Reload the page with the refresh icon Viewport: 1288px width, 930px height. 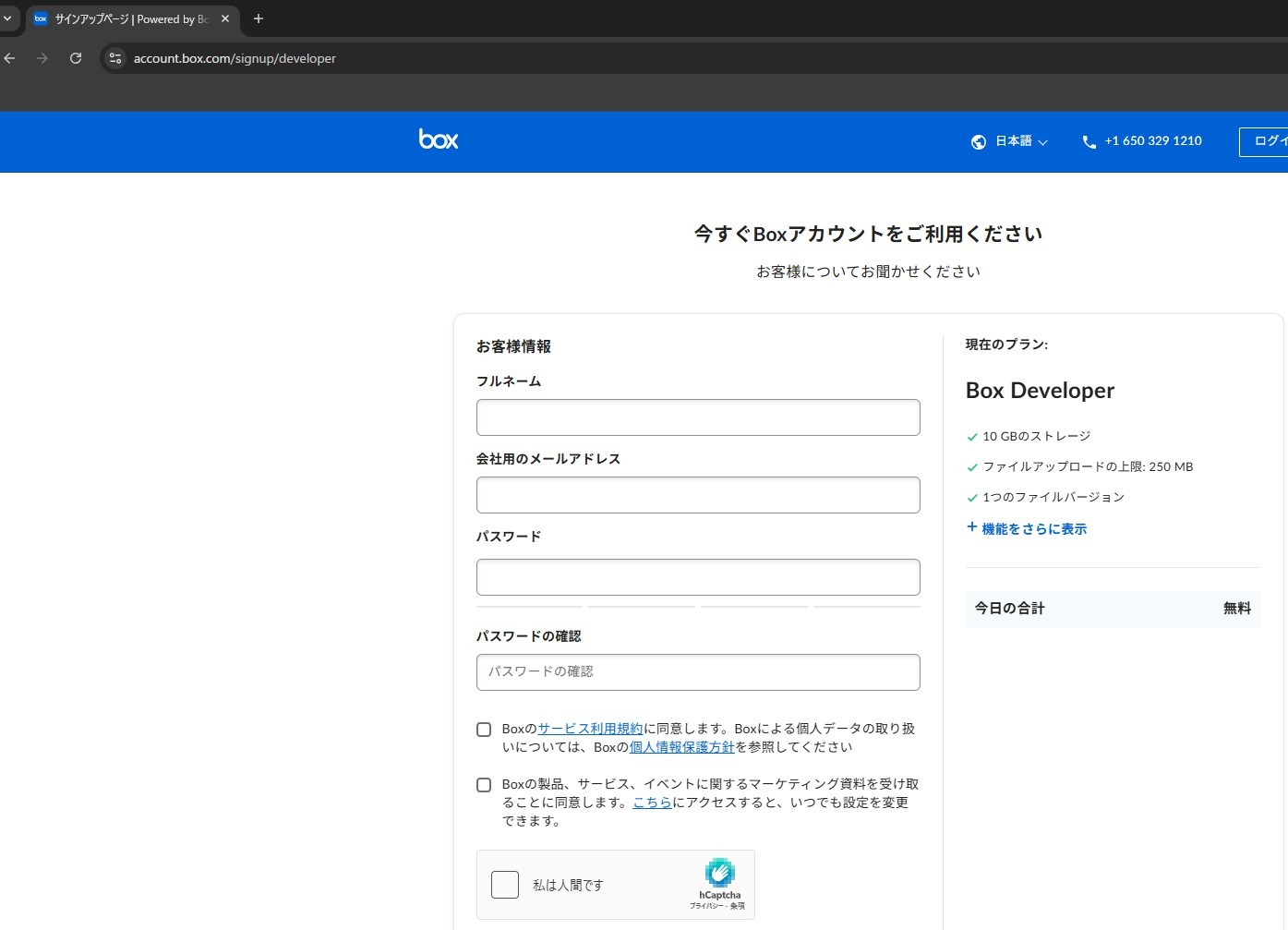click(76, 58)
